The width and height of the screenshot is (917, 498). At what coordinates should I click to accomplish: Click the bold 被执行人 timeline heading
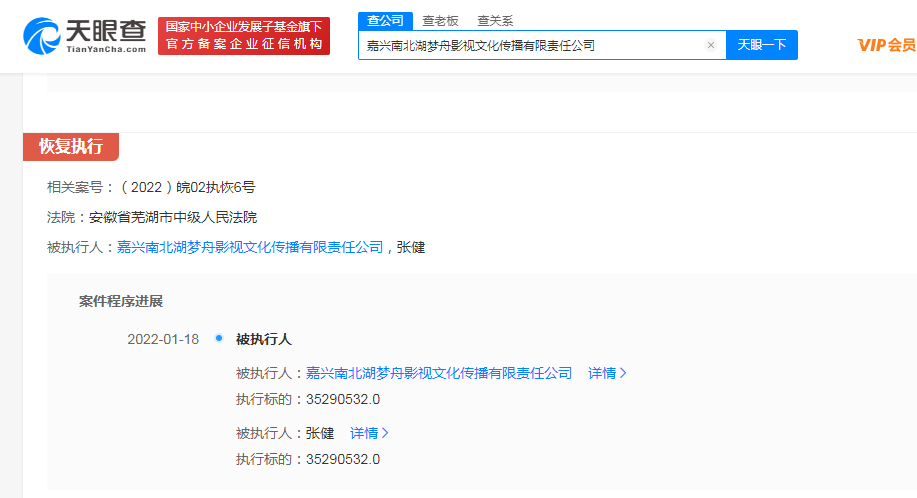(263, 339)
